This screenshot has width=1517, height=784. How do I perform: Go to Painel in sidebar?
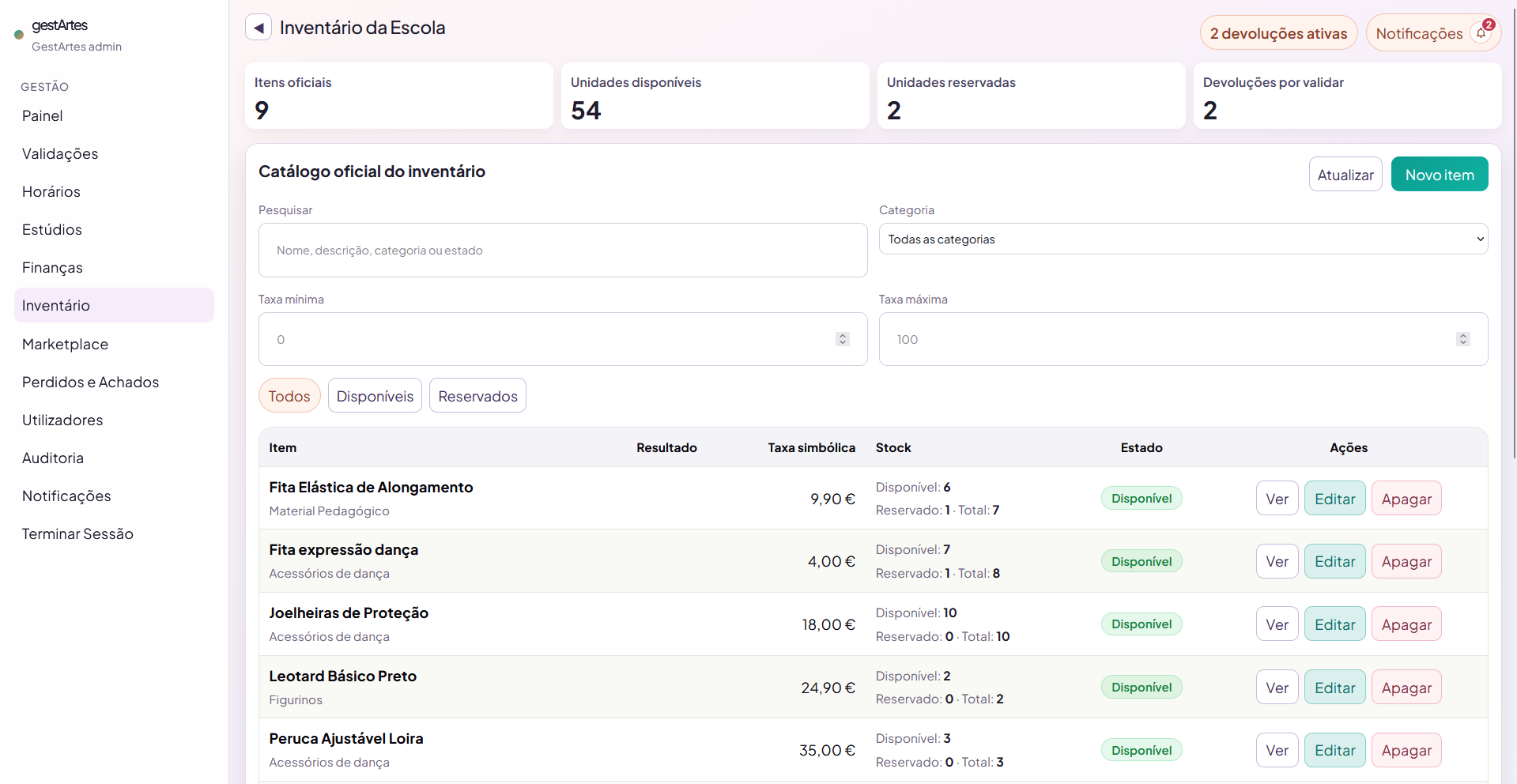(114, 115)
